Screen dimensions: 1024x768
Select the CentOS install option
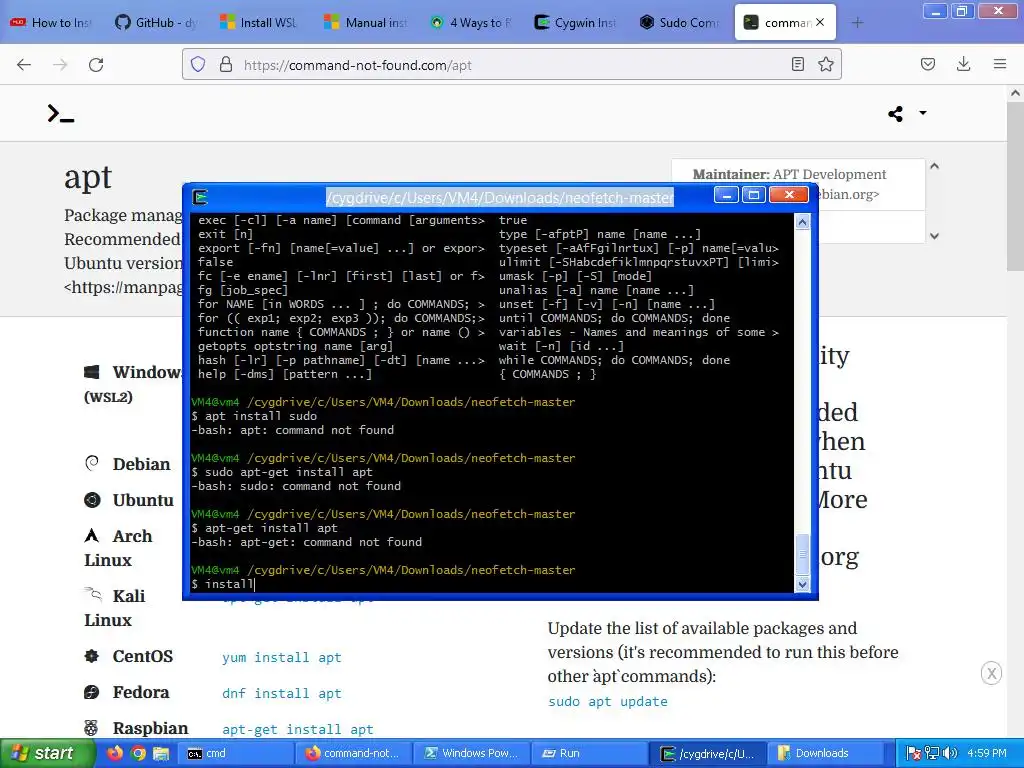[x=142, y=656]
